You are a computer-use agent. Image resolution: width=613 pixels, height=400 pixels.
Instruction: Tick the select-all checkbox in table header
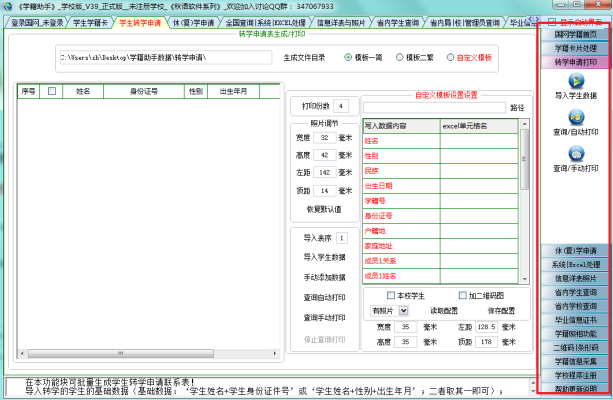(x=52, y=91)
